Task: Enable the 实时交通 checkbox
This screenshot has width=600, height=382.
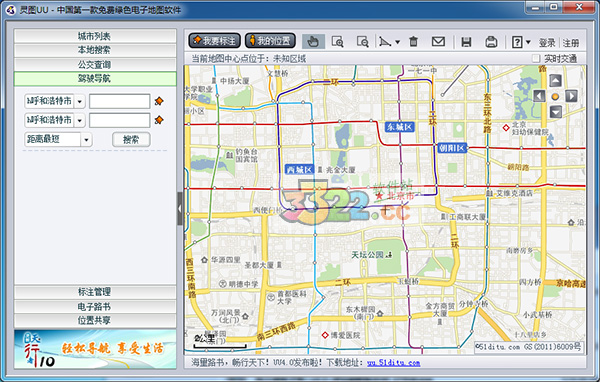Action: tap(536, 59)
